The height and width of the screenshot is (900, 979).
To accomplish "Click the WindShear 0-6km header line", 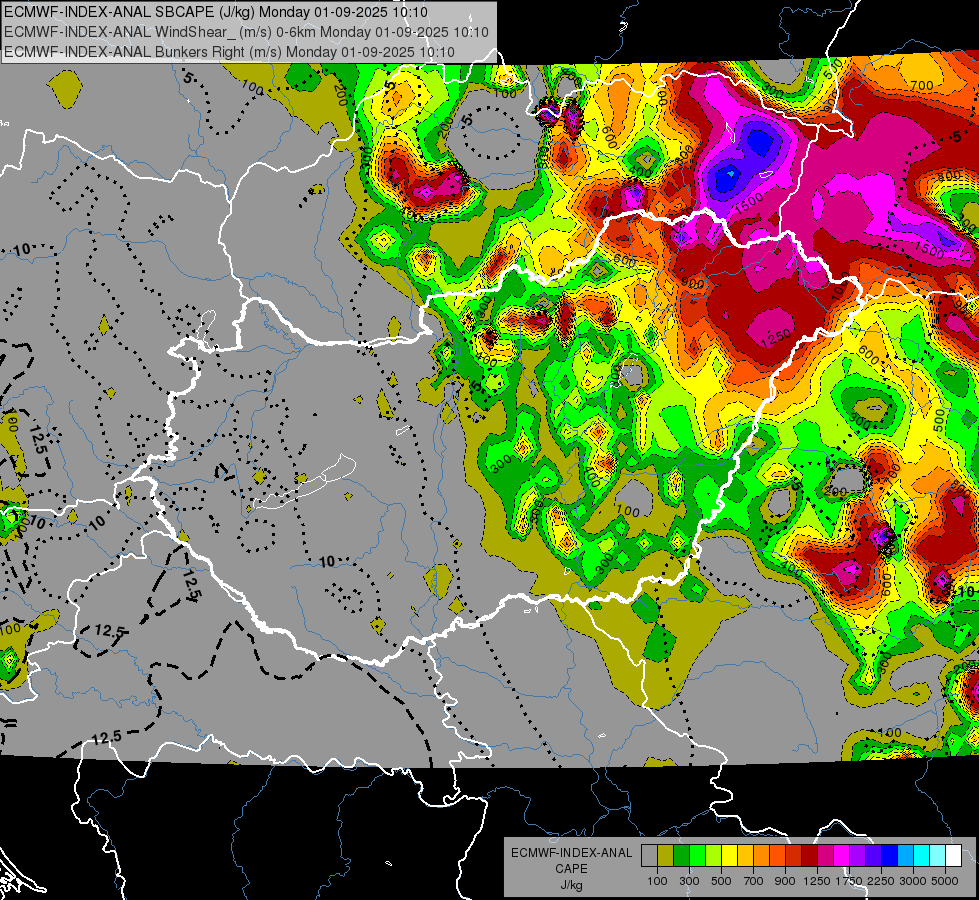I will (246, 32).
